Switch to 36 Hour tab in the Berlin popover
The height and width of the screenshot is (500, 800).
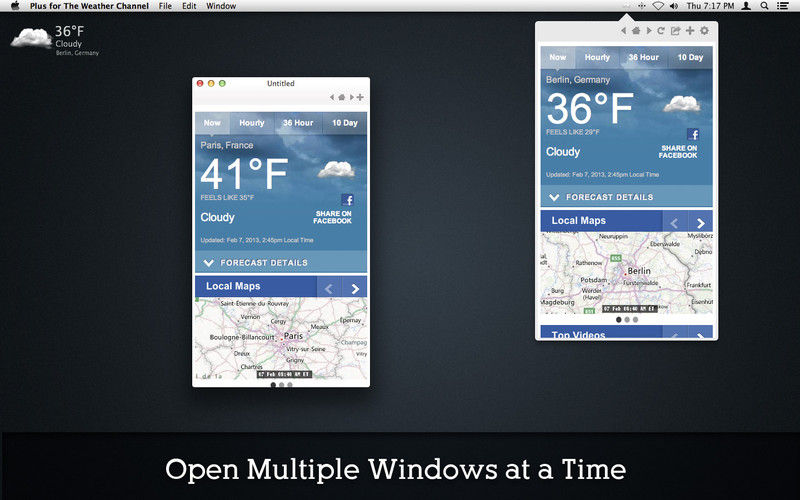[644, 58]
